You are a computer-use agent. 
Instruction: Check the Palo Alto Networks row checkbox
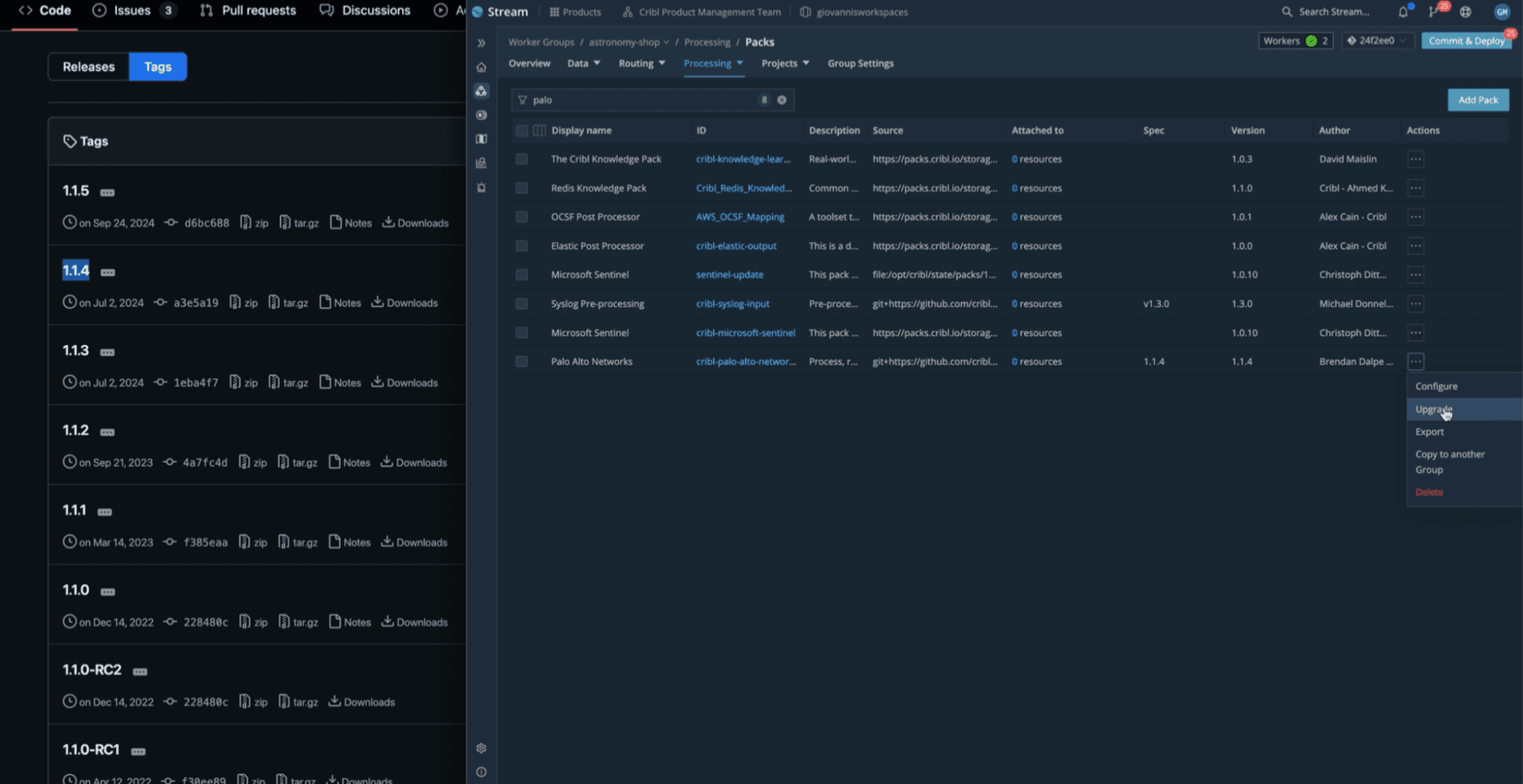(x=522, y=362)
